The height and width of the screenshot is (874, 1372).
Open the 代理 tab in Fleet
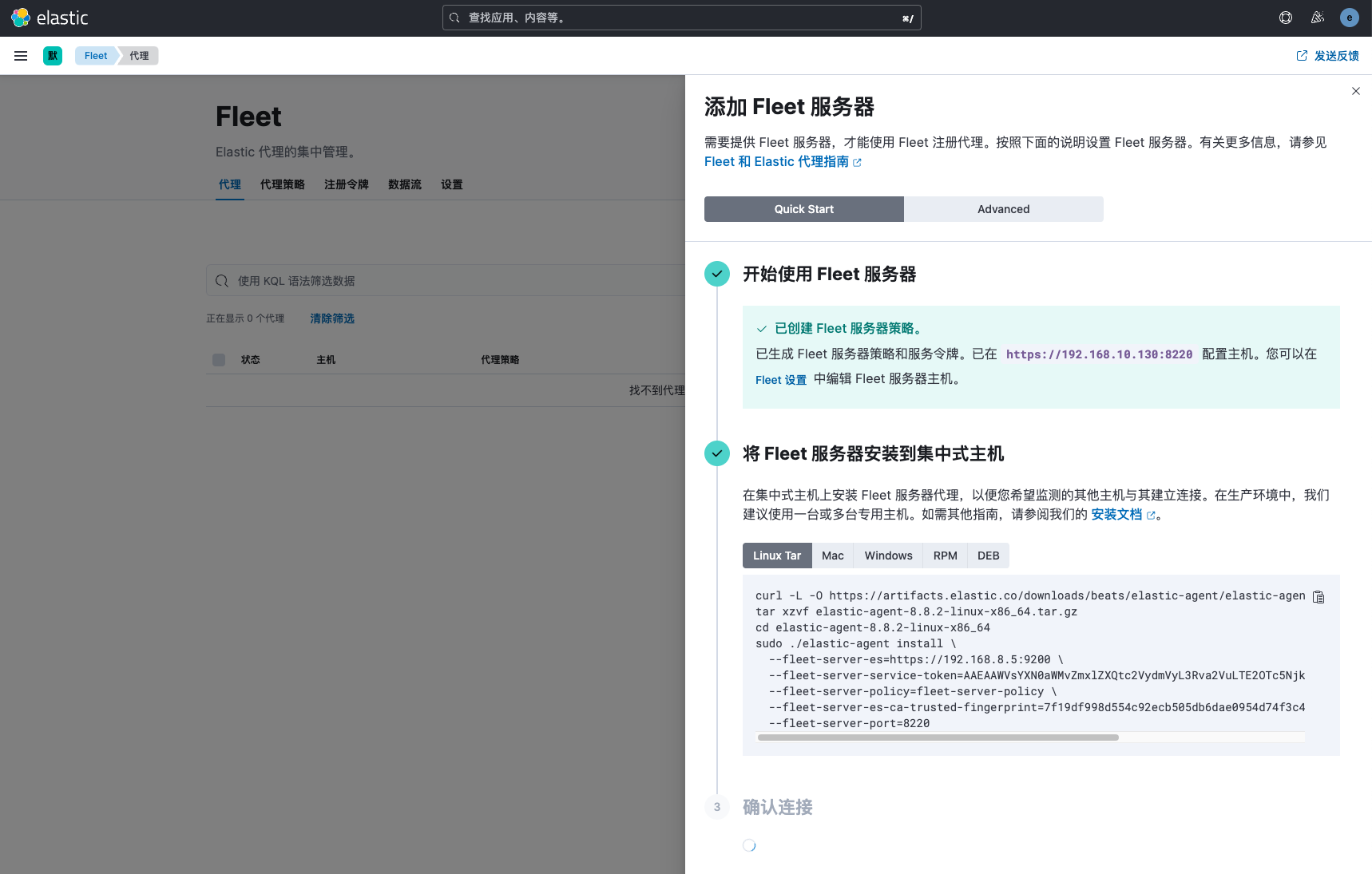click(230, 184)
